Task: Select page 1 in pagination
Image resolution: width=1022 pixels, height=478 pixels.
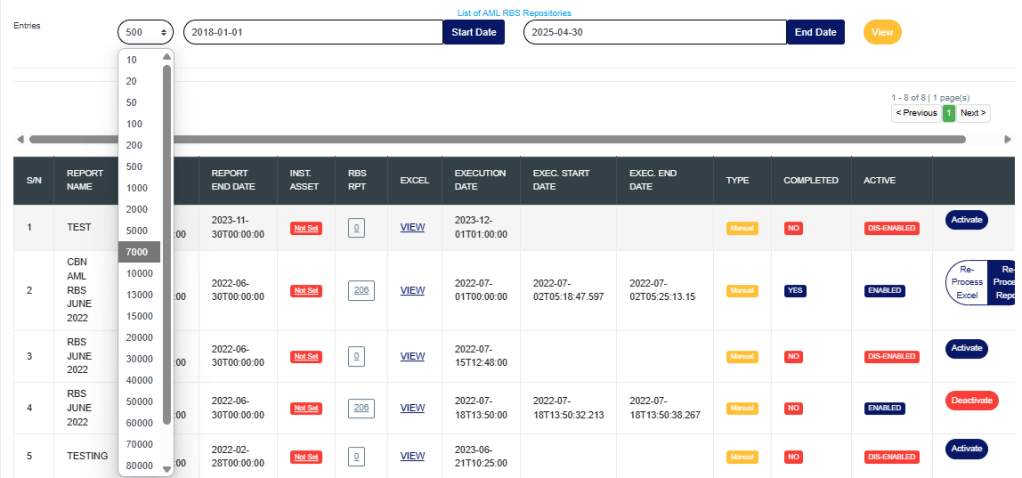Action: (948, 113)
